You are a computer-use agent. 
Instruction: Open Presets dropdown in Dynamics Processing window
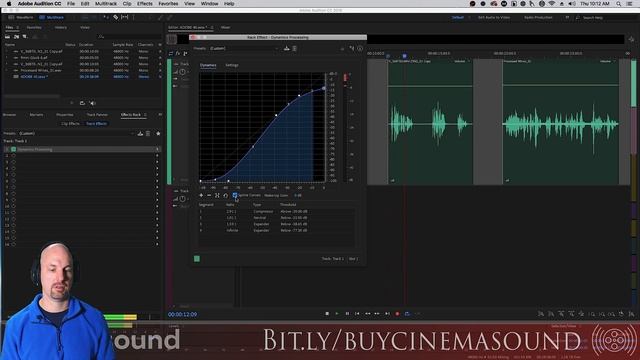click(244, 48)
